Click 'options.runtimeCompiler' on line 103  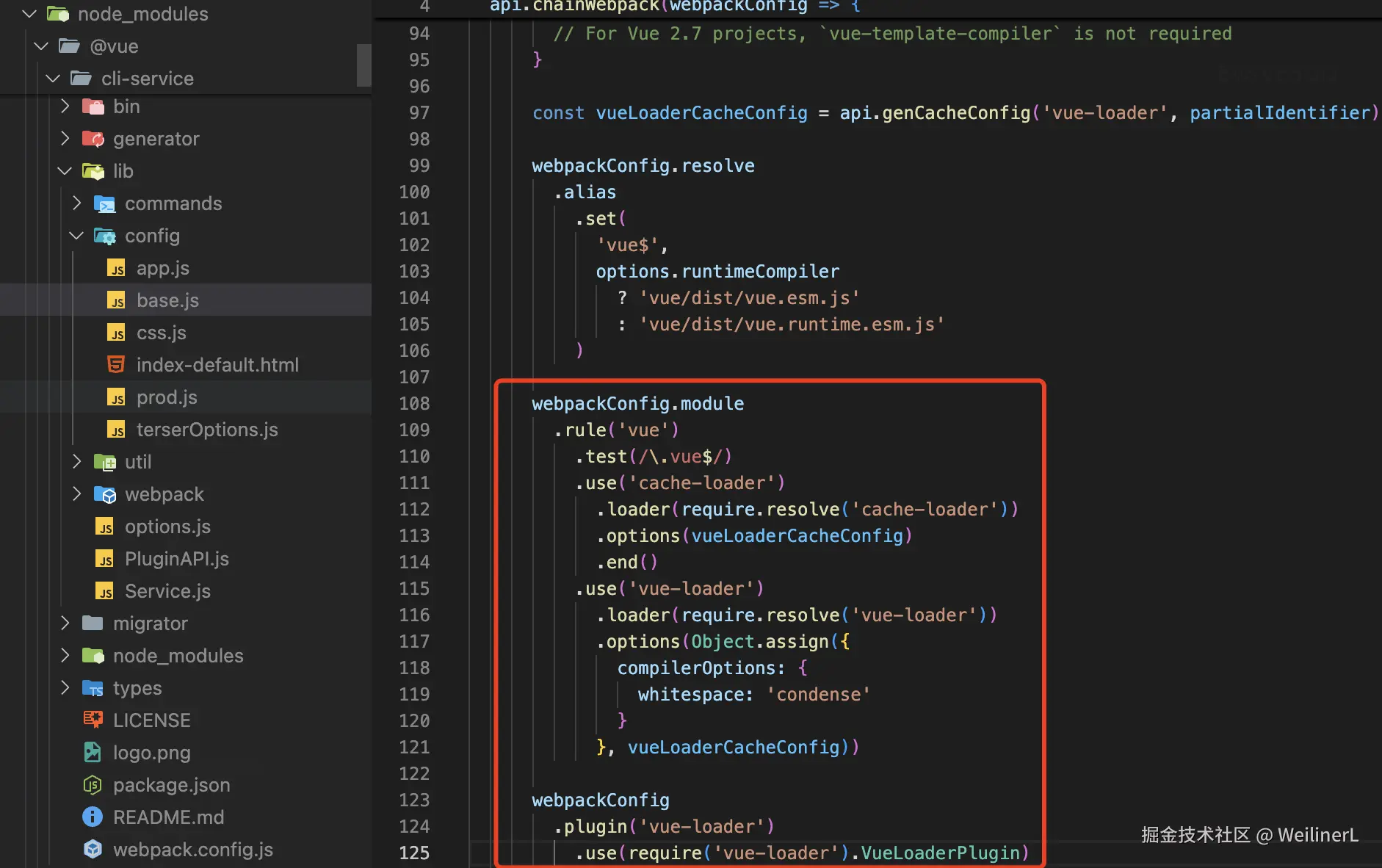(x=717, y=272)
